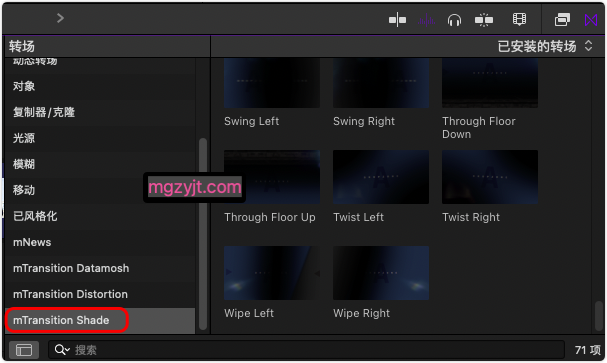This screenshot has width=607, height=363.
Task: Toggle the snapping icon in toolbar
Action: (x=398, y=19)
